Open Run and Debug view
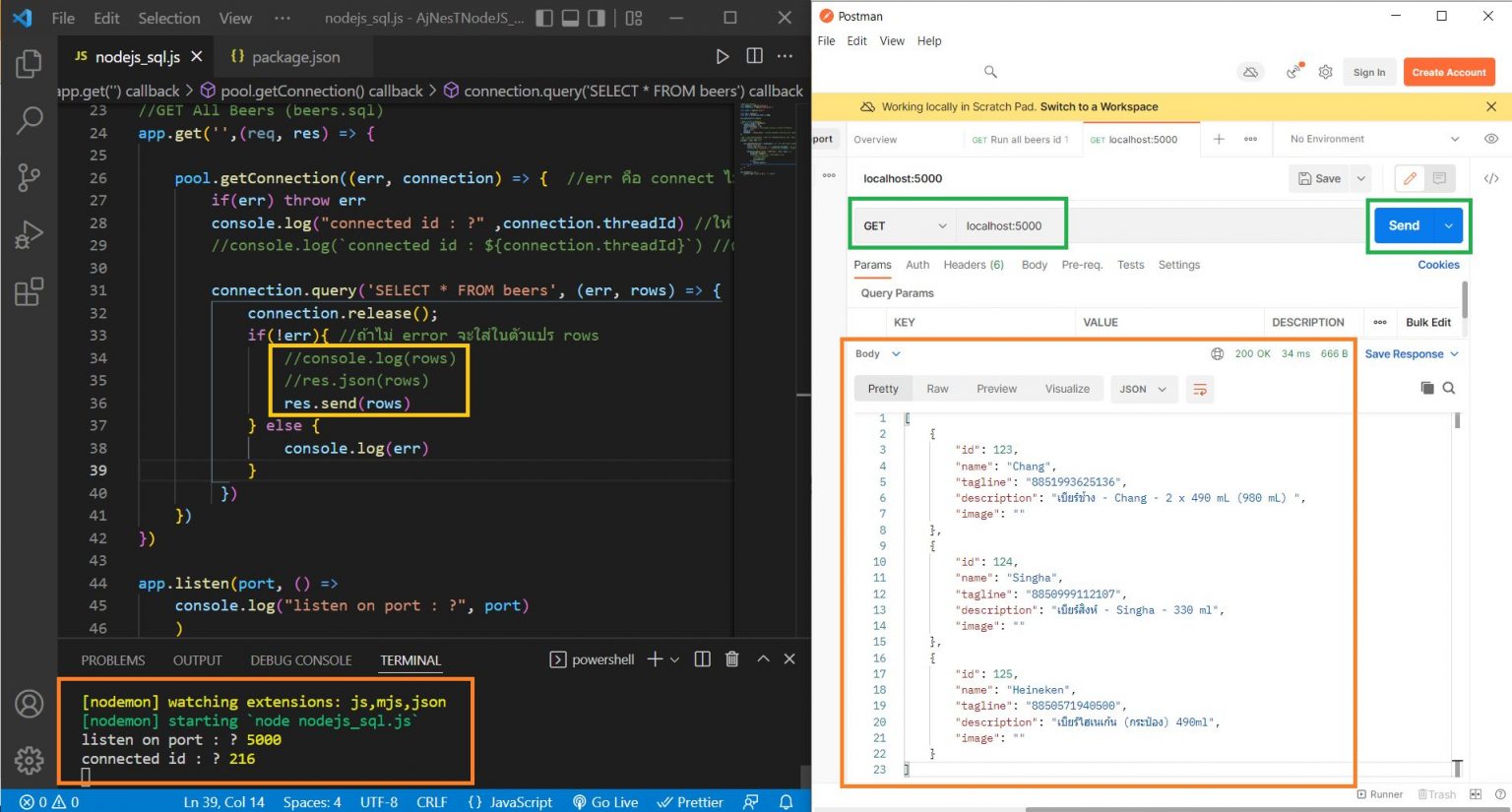Screen dimensions: 1512x812 [29, 234]
